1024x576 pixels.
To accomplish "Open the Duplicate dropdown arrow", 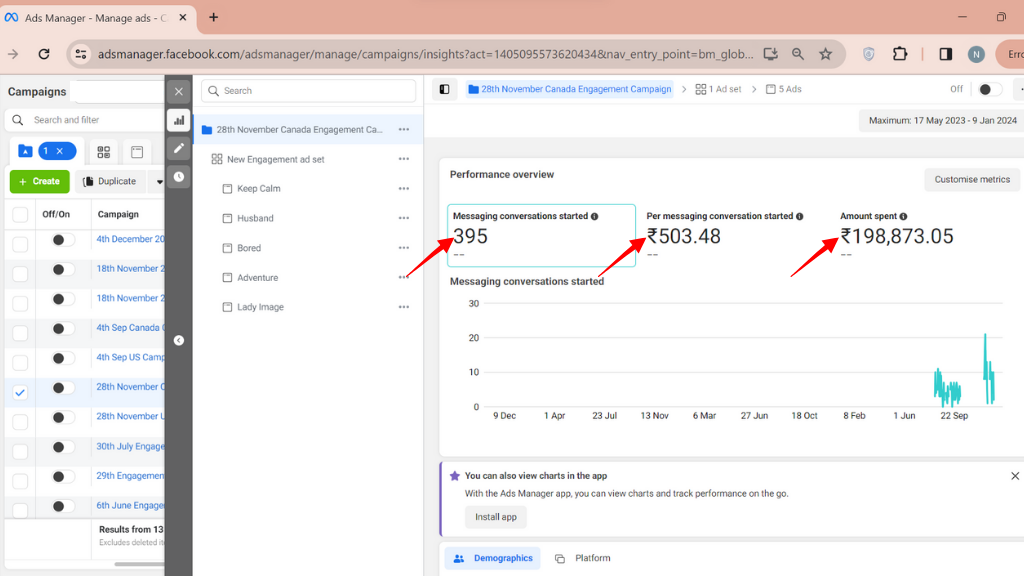I will (159, 182).
